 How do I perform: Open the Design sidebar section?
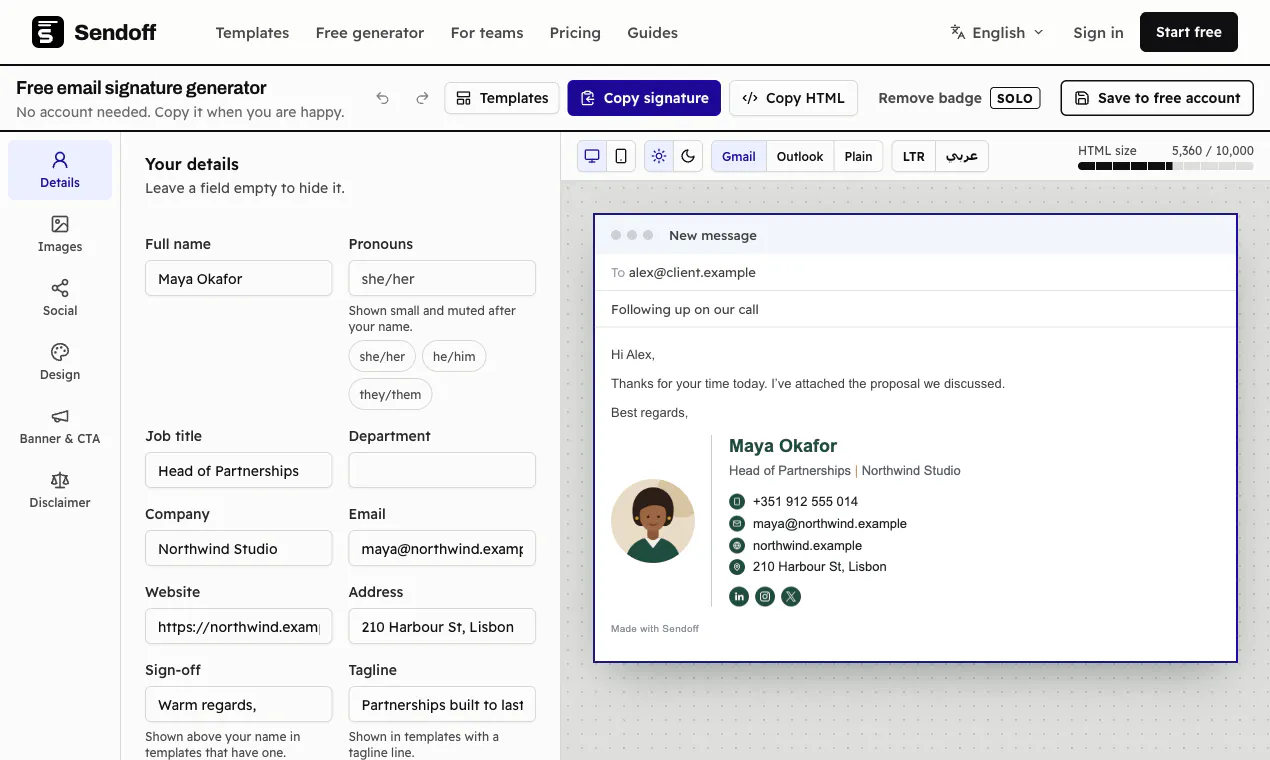point(60,362)
